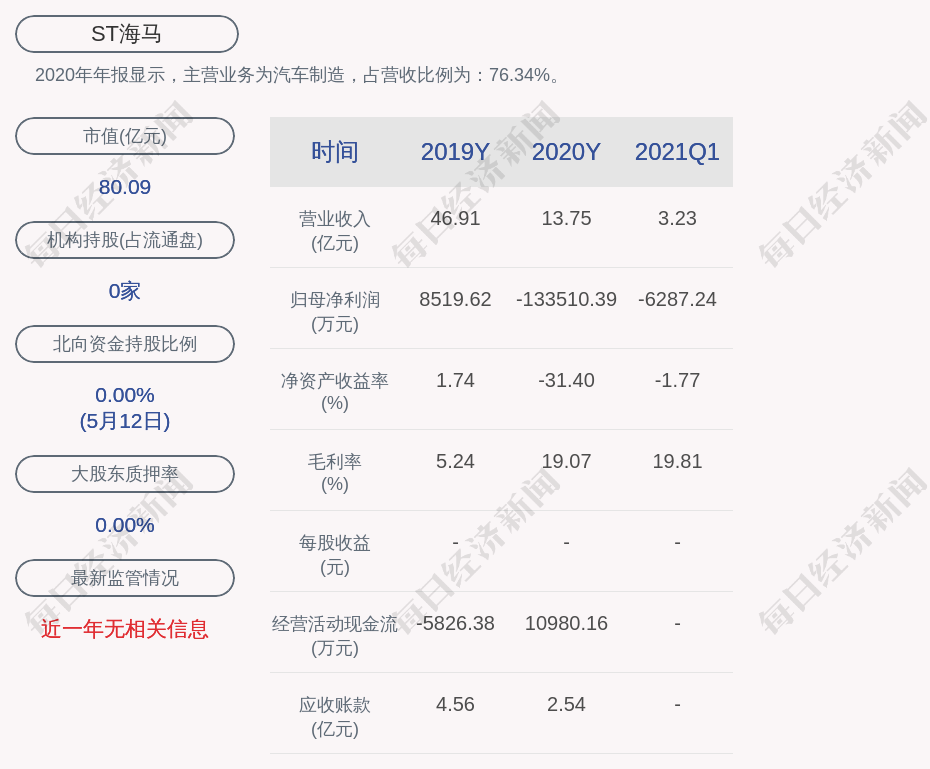Click the 净资产收益率(%) row label
This screenshot has height=769, width=930.
(x=335, y=392)
